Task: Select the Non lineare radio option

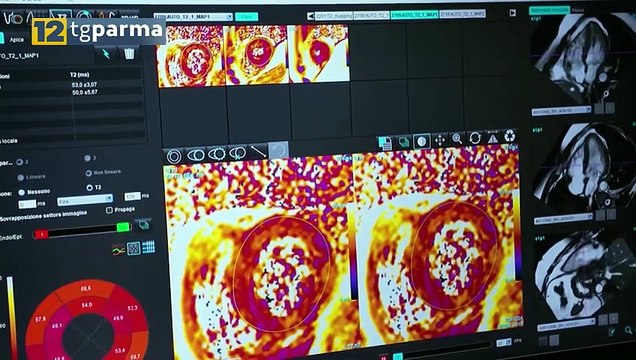Action: coord(88,173)
